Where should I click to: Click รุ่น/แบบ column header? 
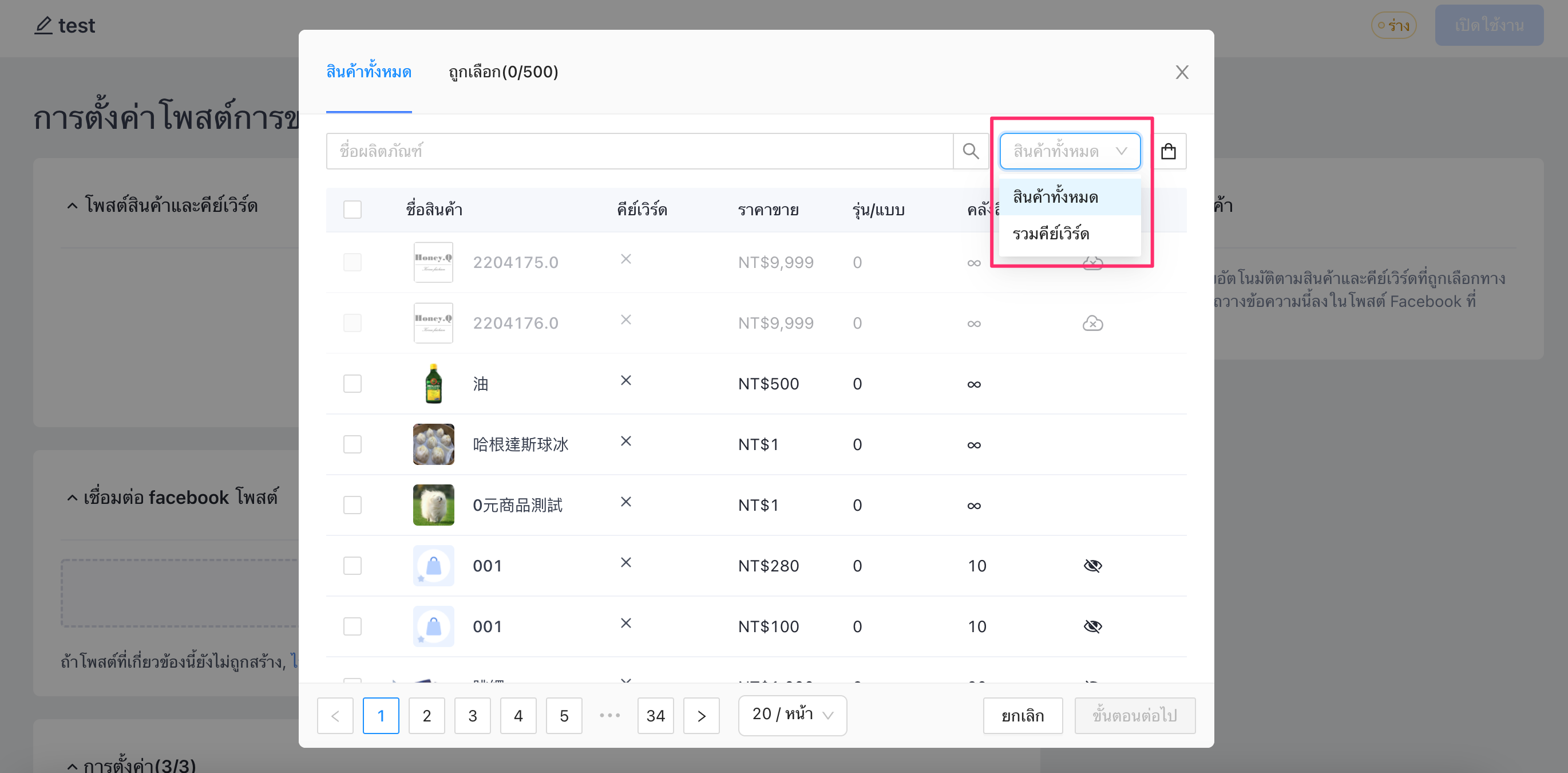[x=878, y=210]
